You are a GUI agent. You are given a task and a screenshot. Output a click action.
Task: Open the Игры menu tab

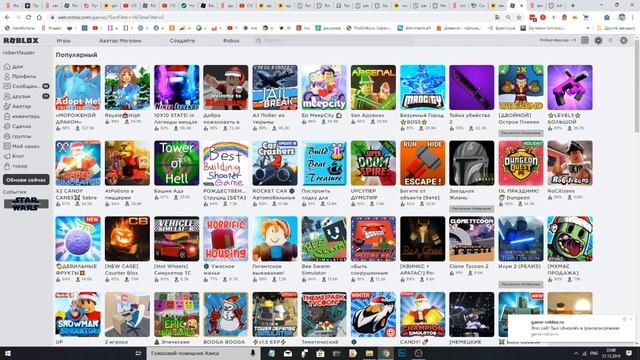(x=64, y=41)
